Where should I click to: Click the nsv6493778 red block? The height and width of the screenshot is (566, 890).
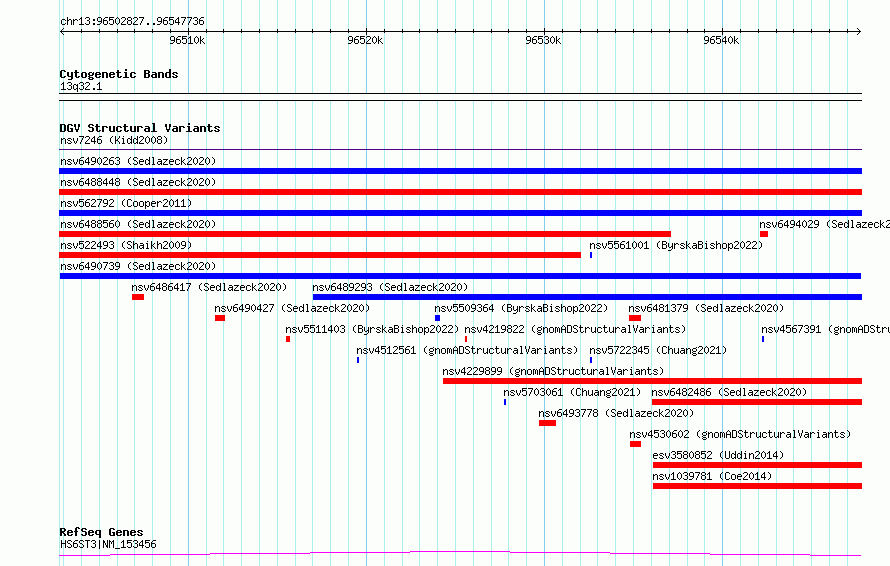coord(548,423)
